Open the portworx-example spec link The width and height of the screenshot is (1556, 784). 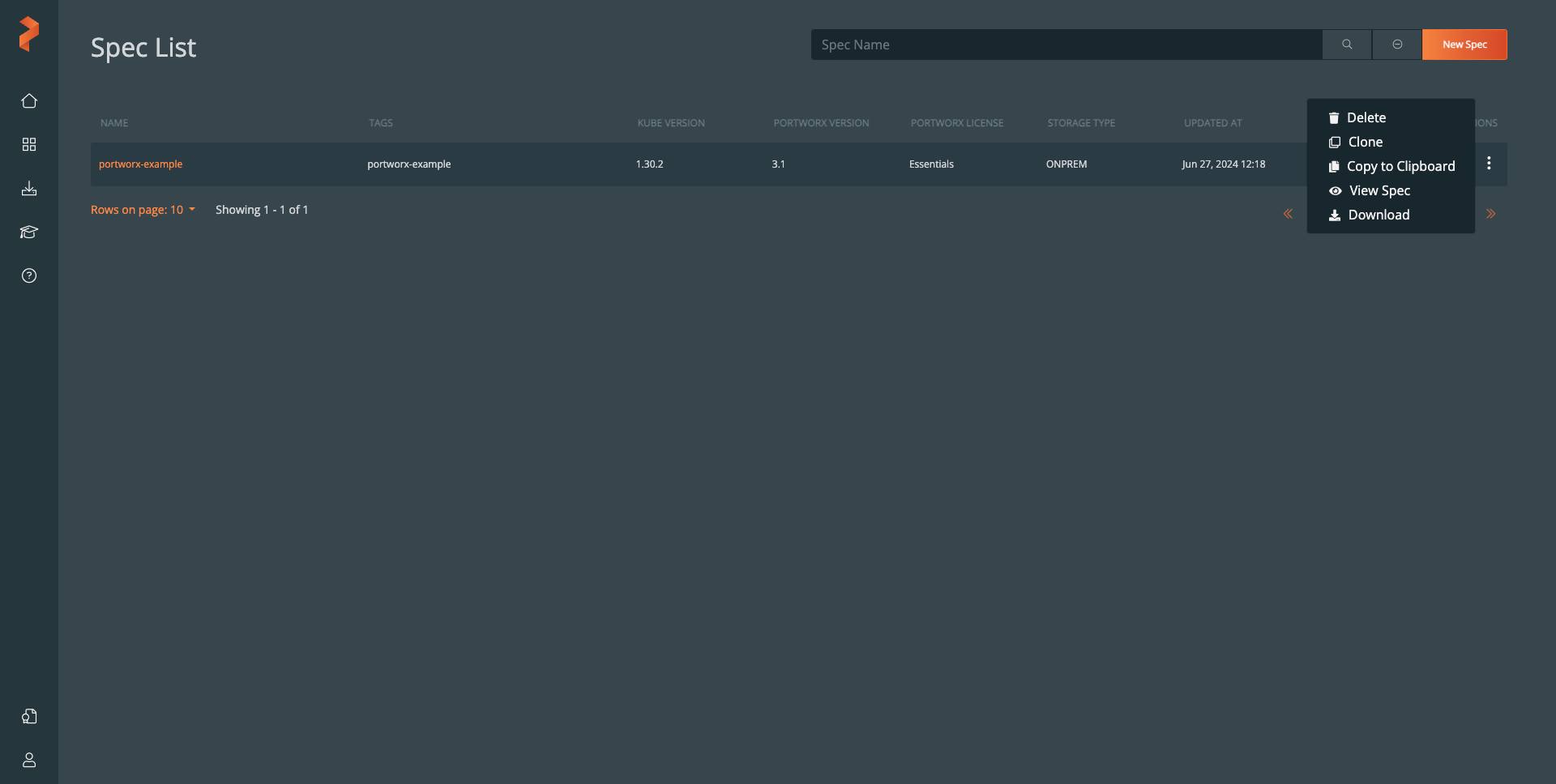[140, 164]
